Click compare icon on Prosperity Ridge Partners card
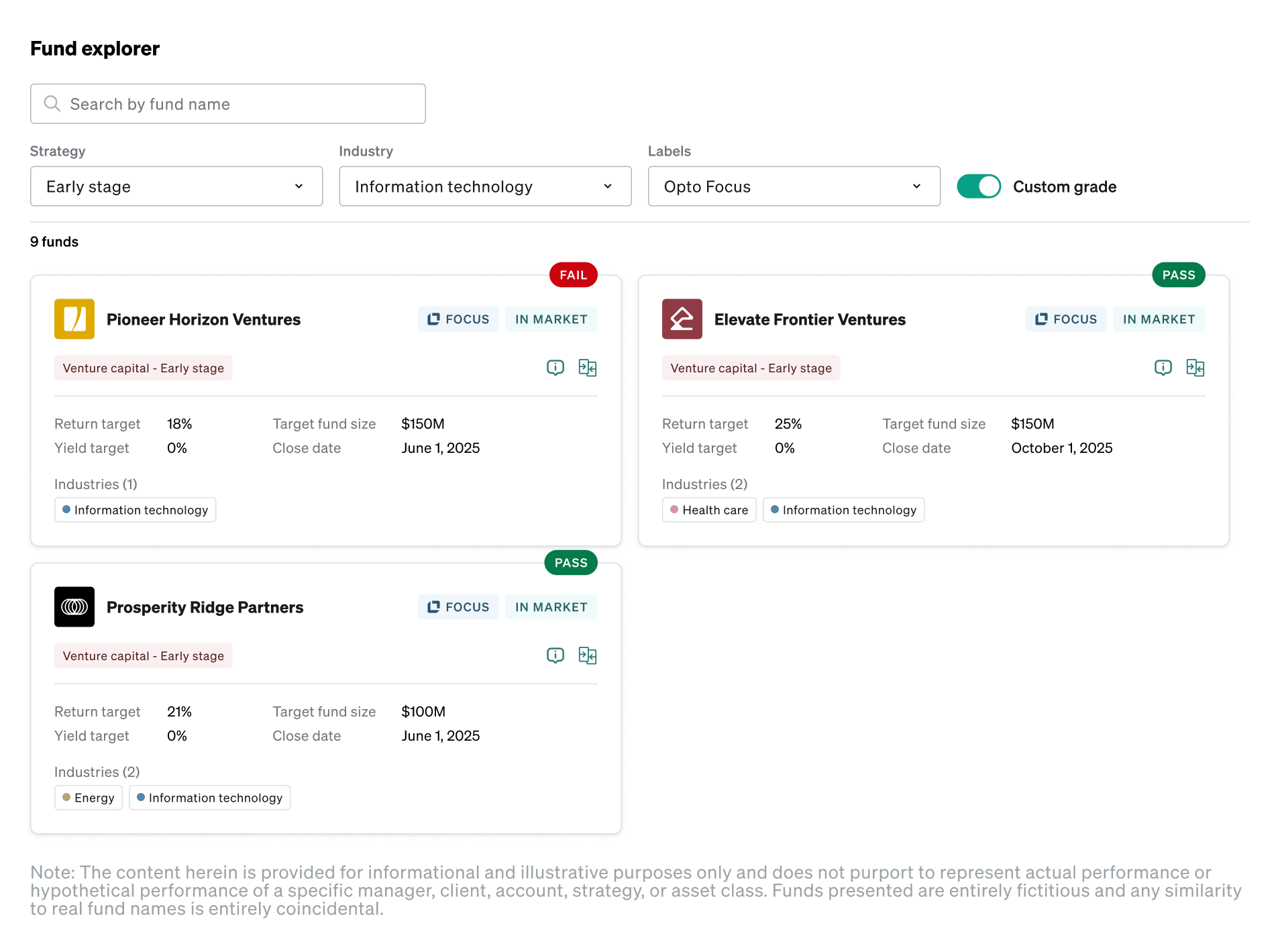The width and height of the screenshot is (1280, 952). [x=587, y=655]
